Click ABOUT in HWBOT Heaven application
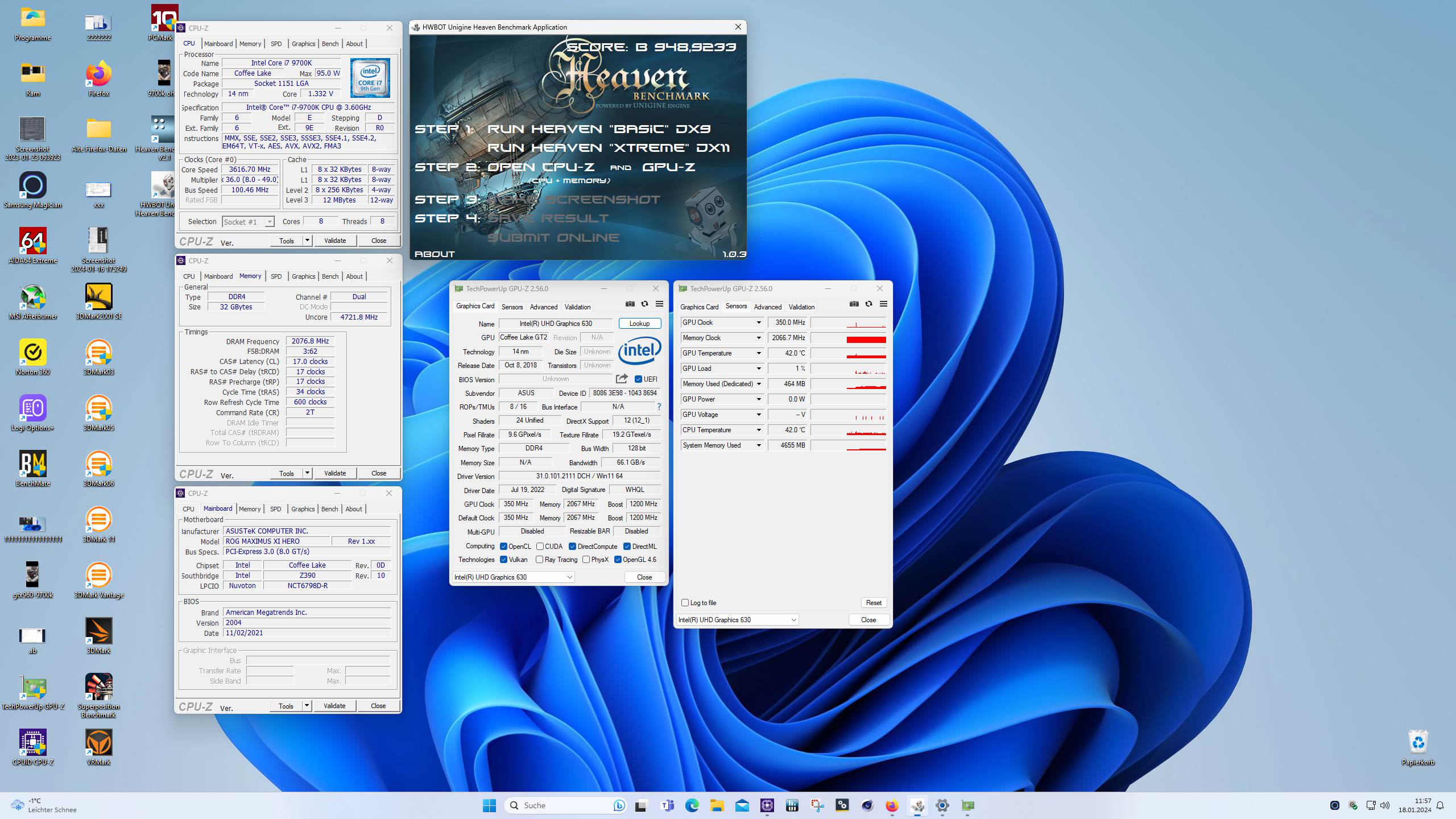Viewport: 1456px width, 819px height. [x=435, y=254]
